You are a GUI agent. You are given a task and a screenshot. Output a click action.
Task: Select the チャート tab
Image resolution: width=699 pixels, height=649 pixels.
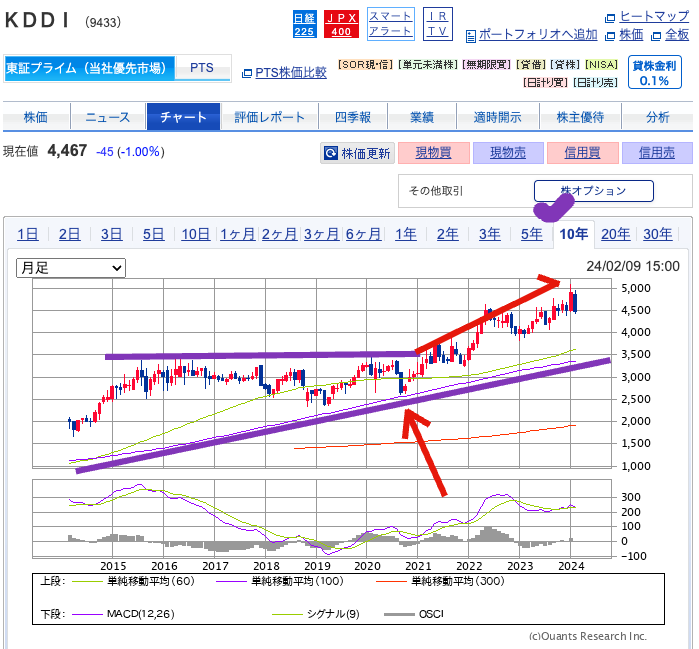pos(183,117)
